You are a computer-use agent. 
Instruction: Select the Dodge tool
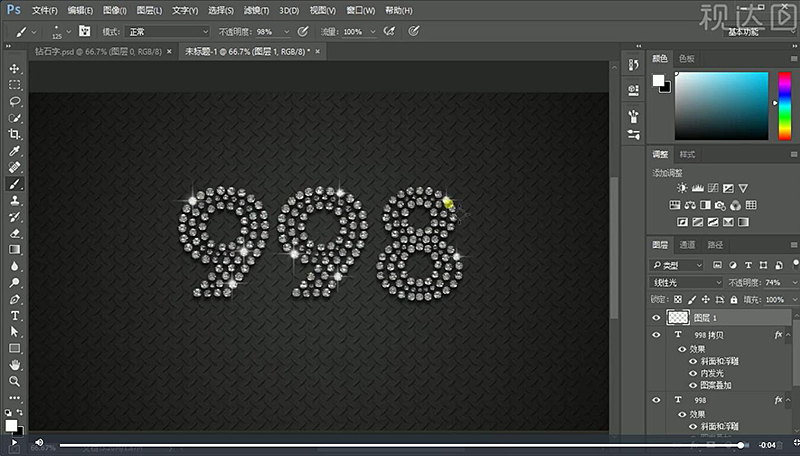tap(14, 283)
